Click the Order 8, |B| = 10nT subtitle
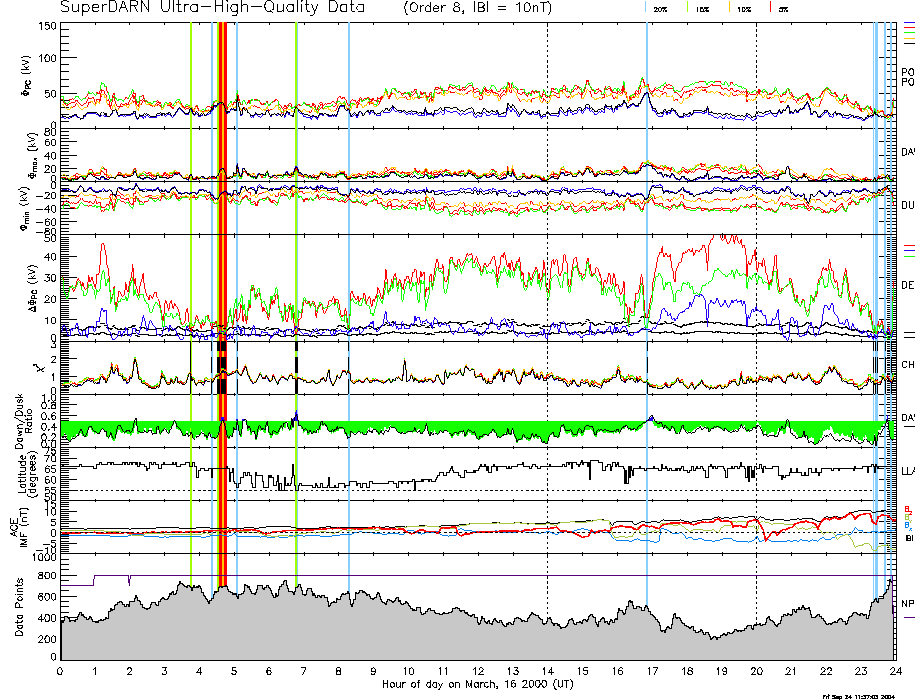The height and width of the screenshot is (700, 915). [487, 8]
